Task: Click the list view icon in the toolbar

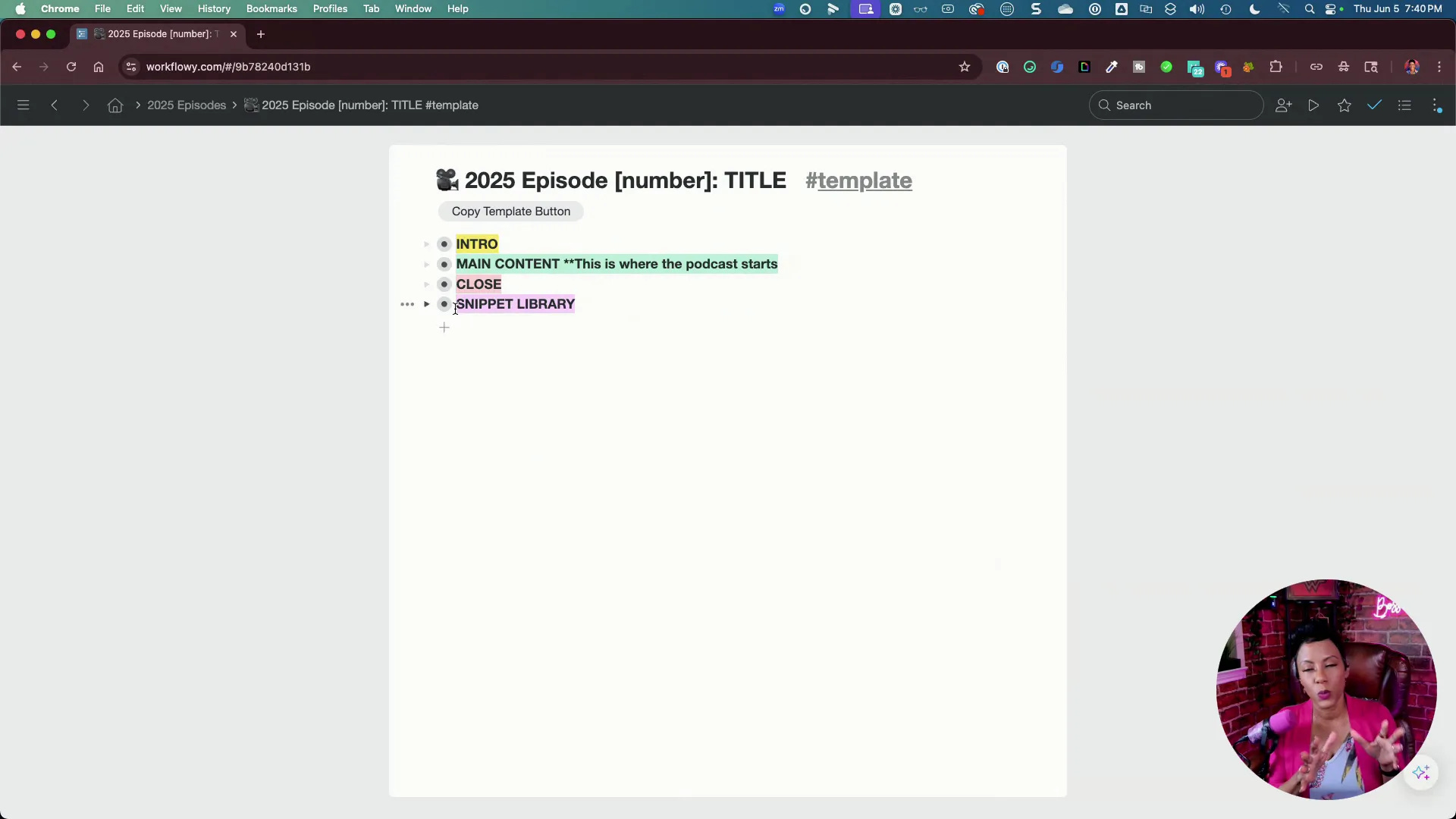Action: click(x=1404, y=105)
